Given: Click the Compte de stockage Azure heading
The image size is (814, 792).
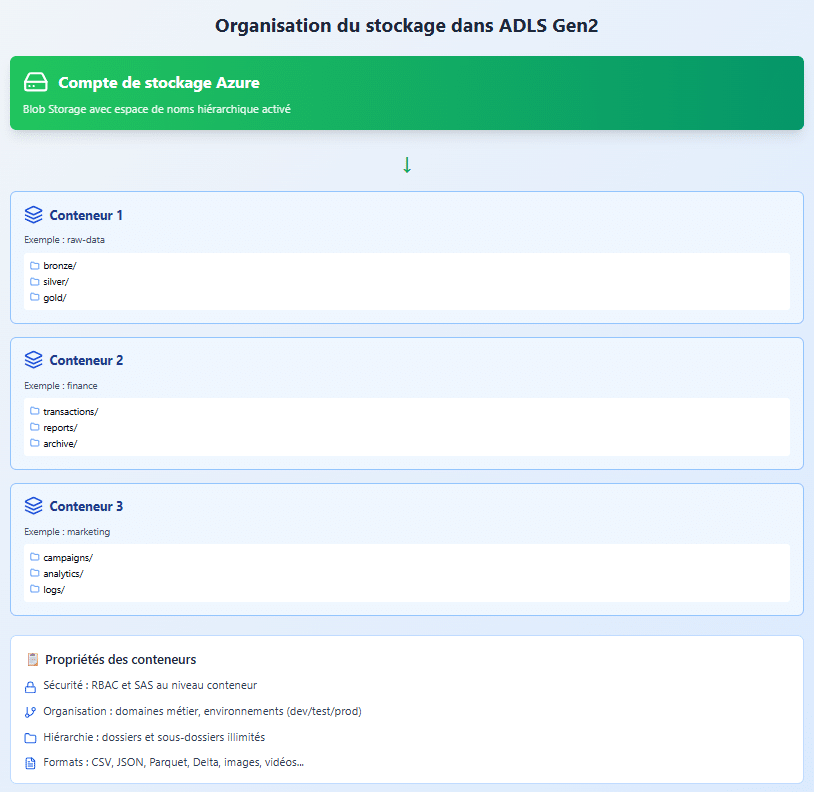Looking at the screenshot, I should tap(159, 83).
